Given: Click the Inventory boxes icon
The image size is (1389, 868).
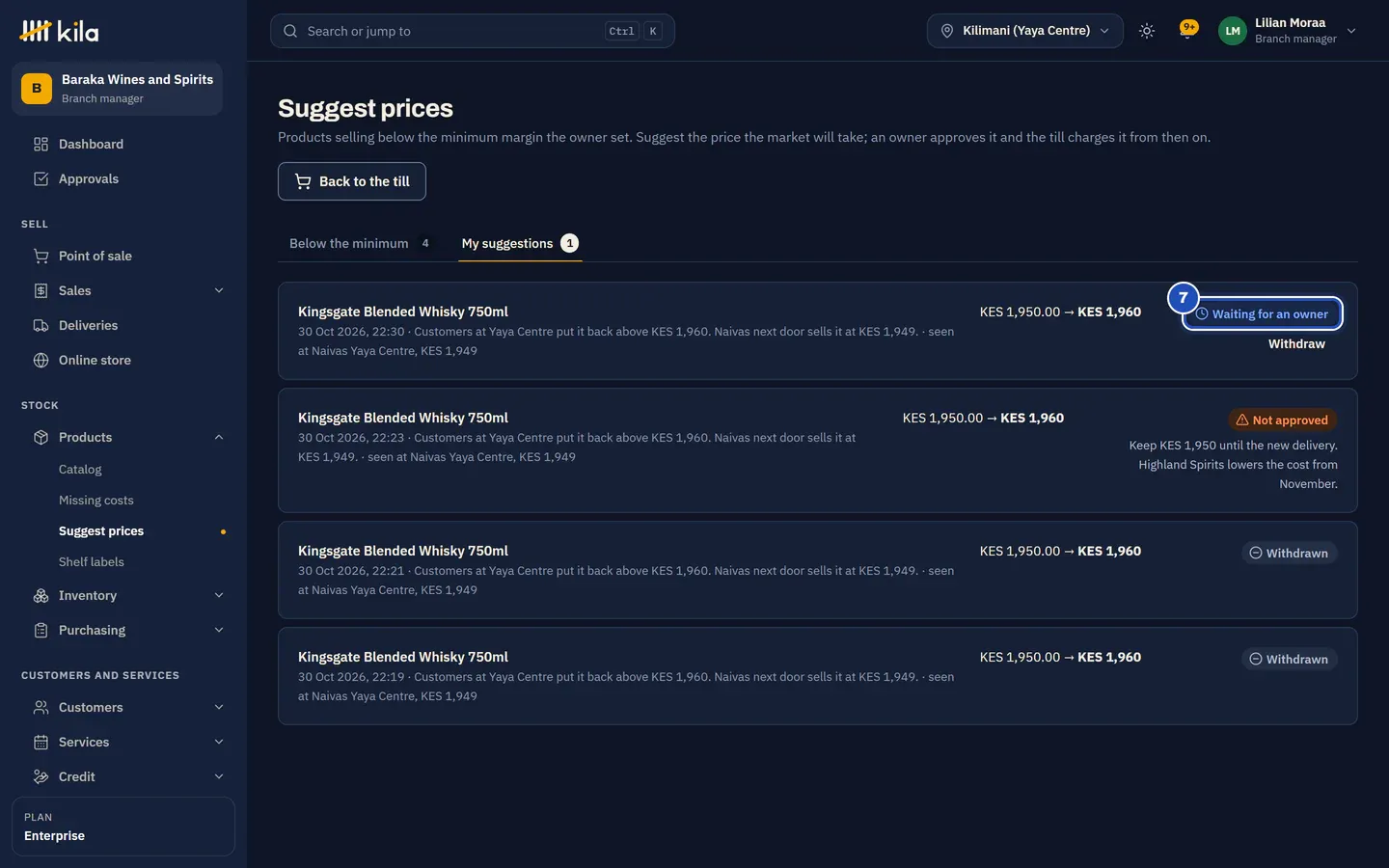Looking at the screenshot, I should click(41, 596).
